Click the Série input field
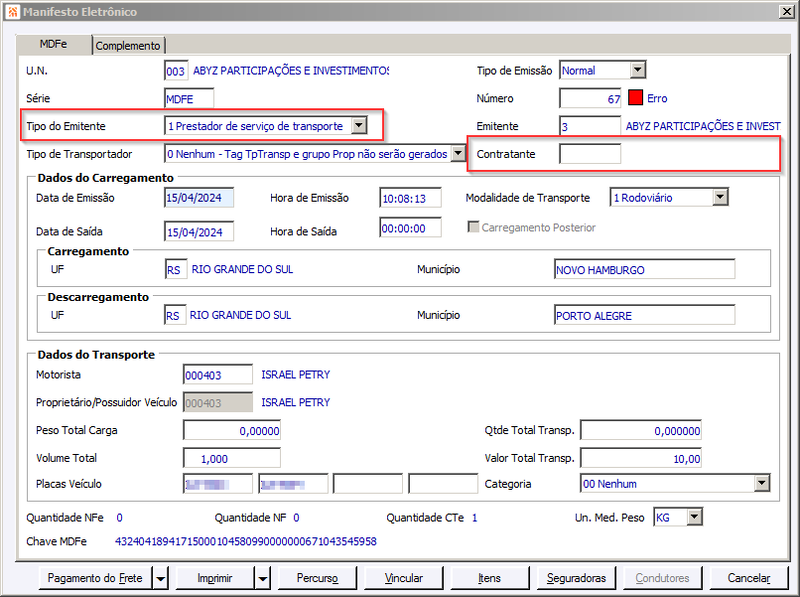800x597 pixels. click(189, 98)
